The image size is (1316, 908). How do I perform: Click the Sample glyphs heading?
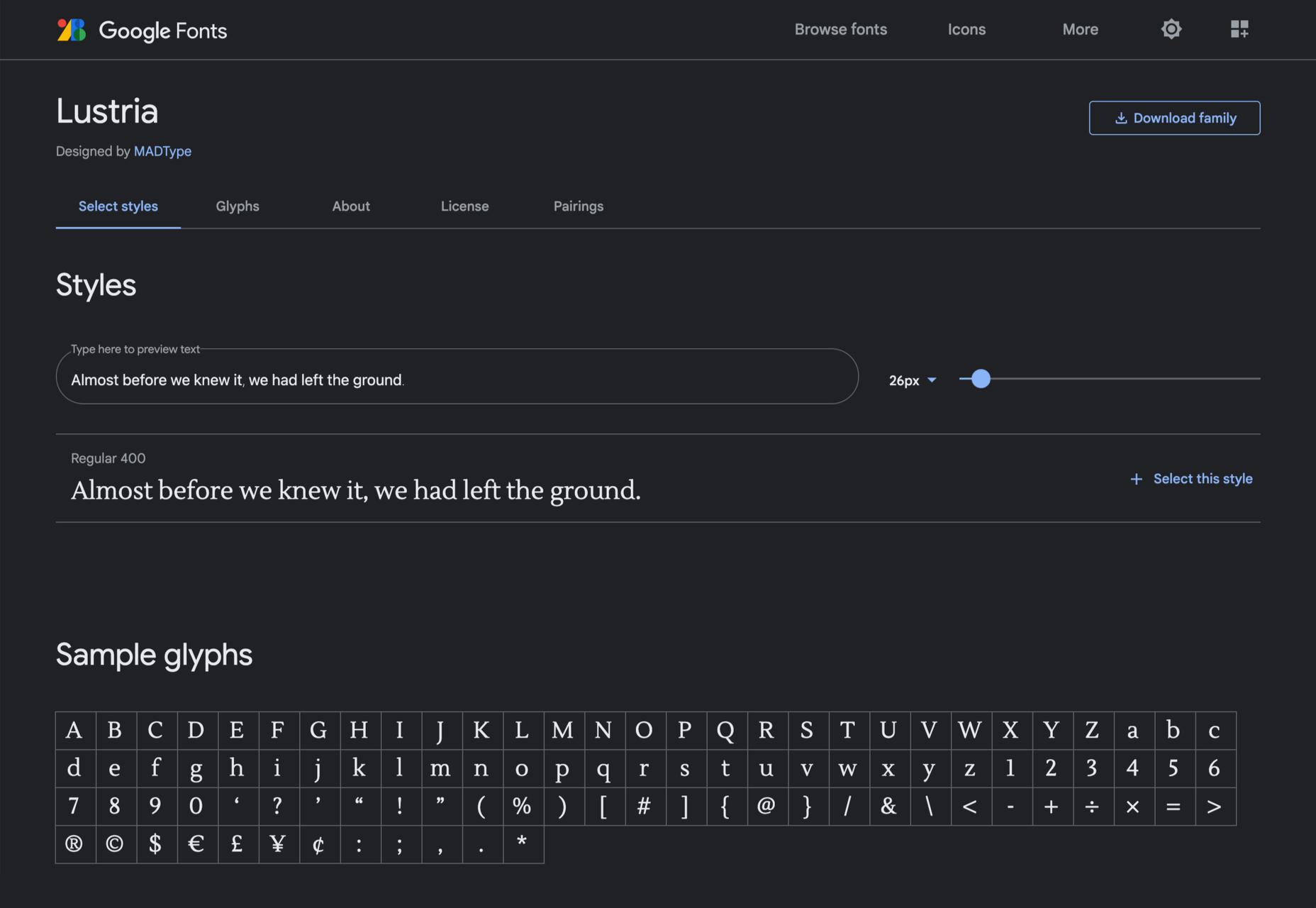(x=154, y=655)
